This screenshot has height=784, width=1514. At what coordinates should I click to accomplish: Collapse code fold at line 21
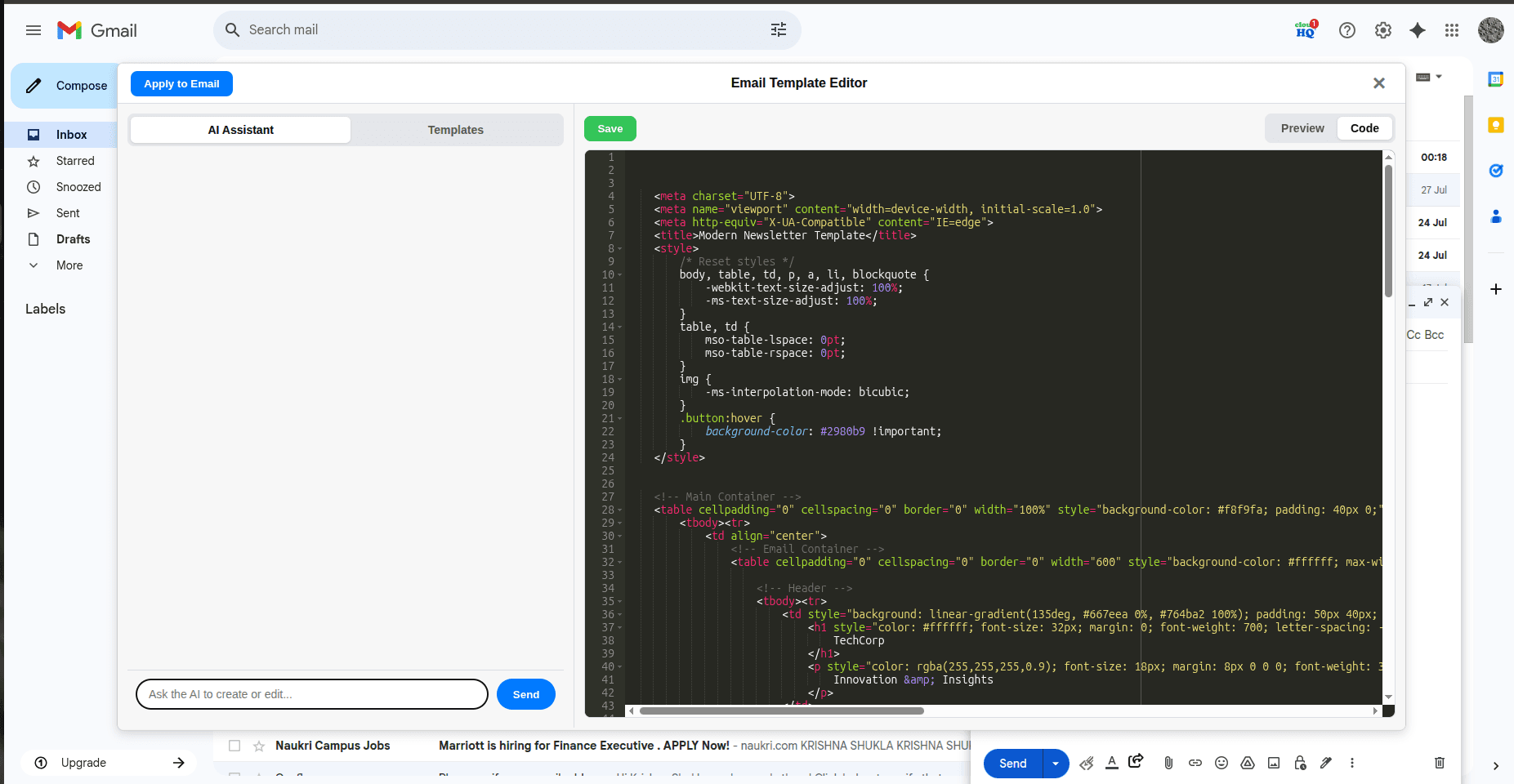pos(620,418)
